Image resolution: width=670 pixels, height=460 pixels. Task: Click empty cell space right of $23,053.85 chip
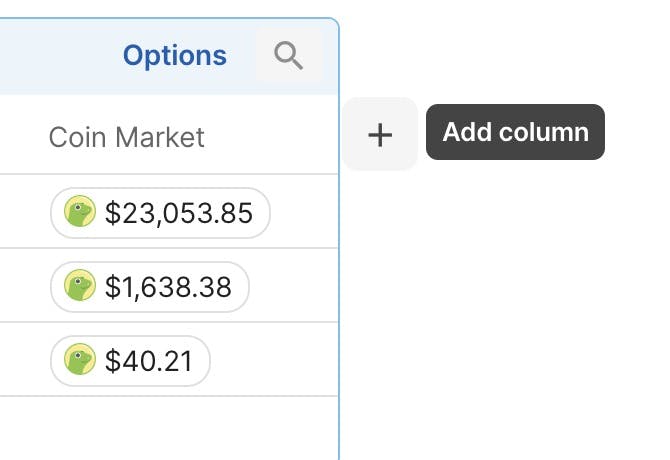[304, 212]
